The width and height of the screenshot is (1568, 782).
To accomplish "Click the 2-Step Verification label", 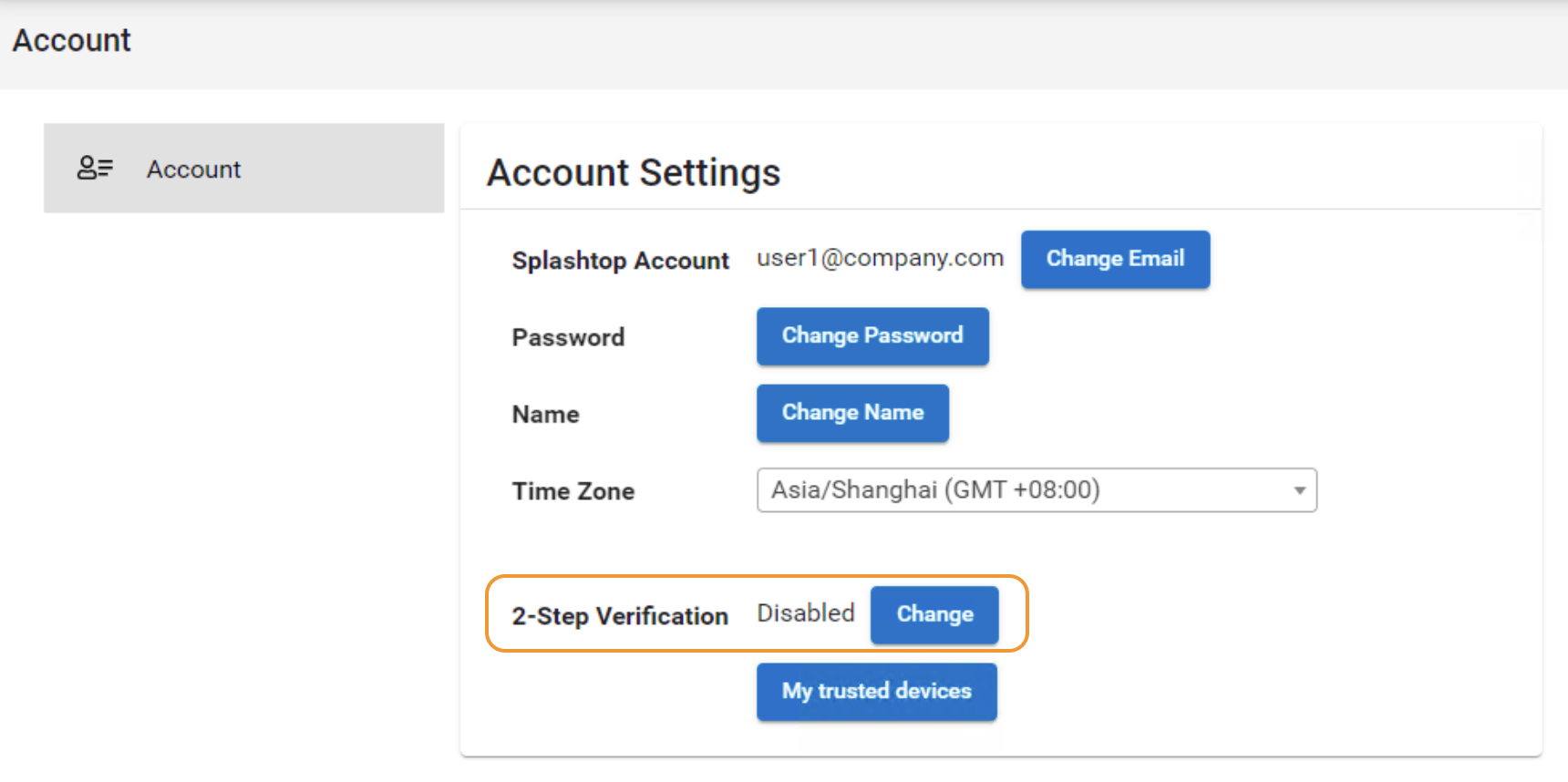I will click(x=620, y=616).
